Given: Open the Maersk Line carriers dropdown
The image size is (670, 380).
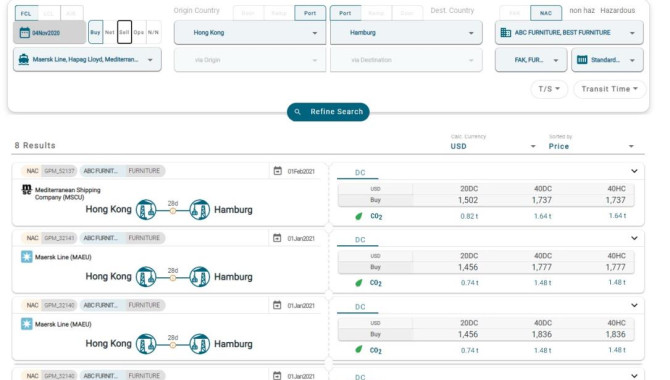Looking at the screenshot, I should click(x=87, y=59).
